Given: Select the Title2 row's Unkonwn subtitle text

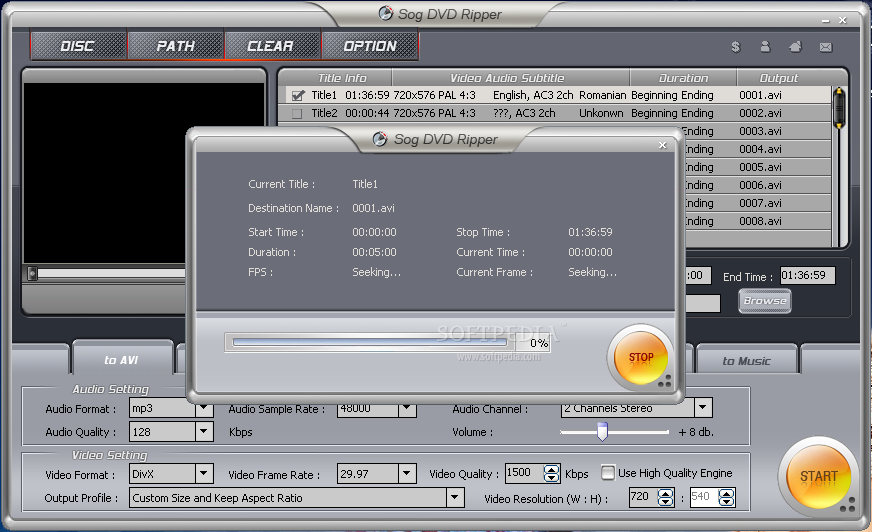Looking at the screenshot, I should [601, 113].
